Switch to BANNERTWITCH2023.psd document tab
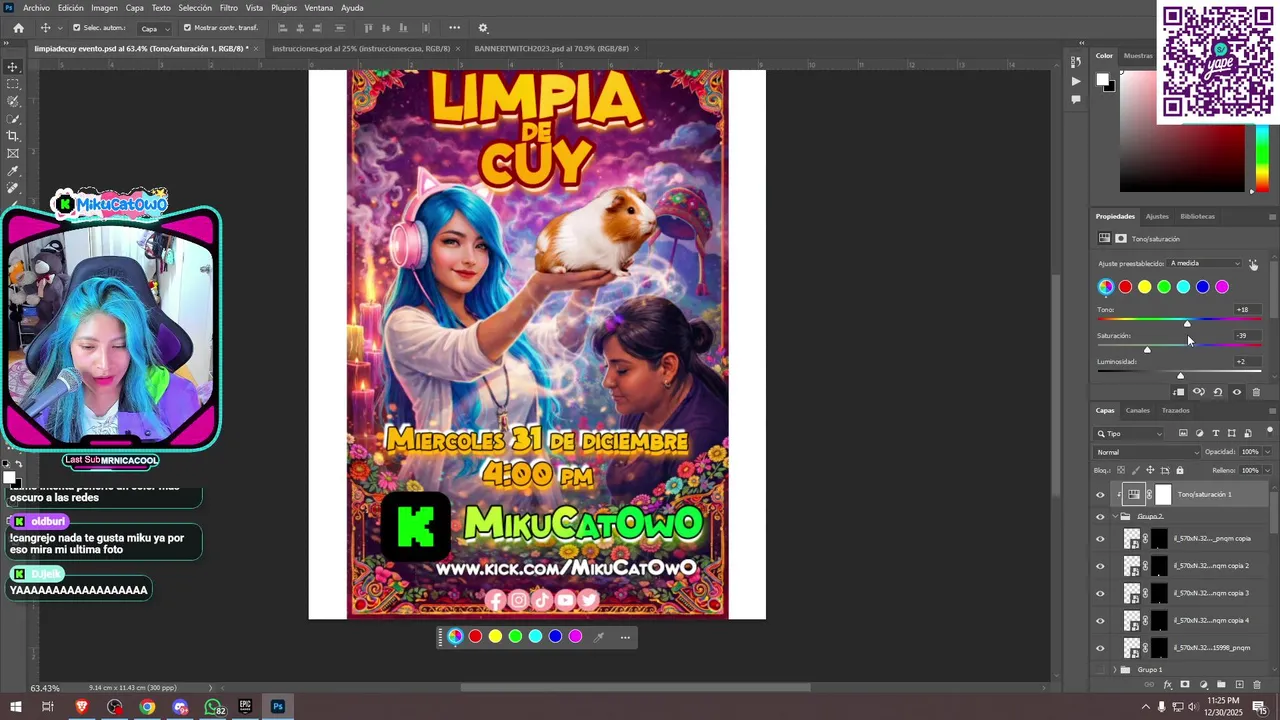This screenshot has width=1280, height=720. [551, 48]
